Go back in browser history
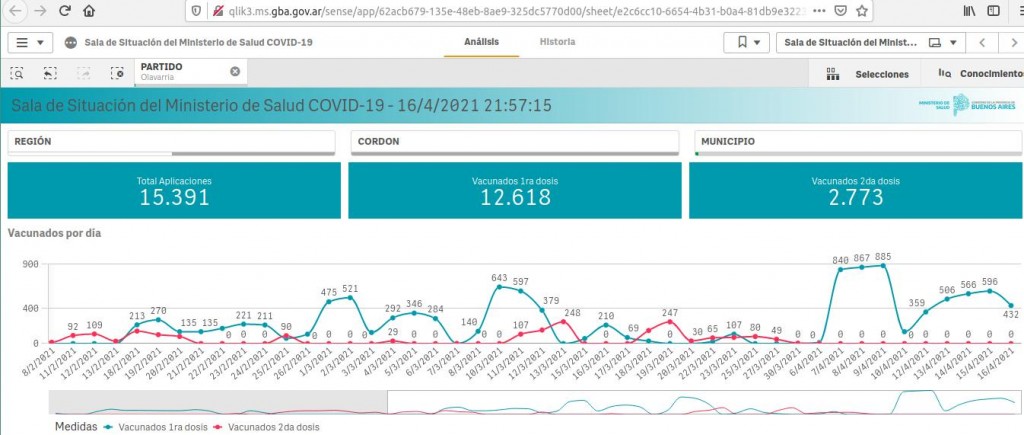The image size is (1024, 435). click(x=15, y=11)
